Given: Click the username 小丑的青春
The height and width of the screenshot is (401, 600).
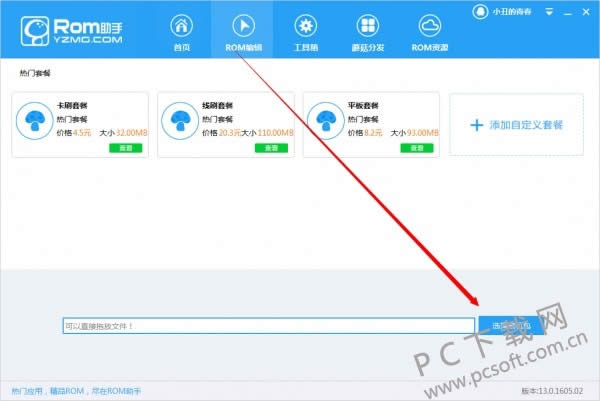Looking at the screenshot, I should (512, 12).
